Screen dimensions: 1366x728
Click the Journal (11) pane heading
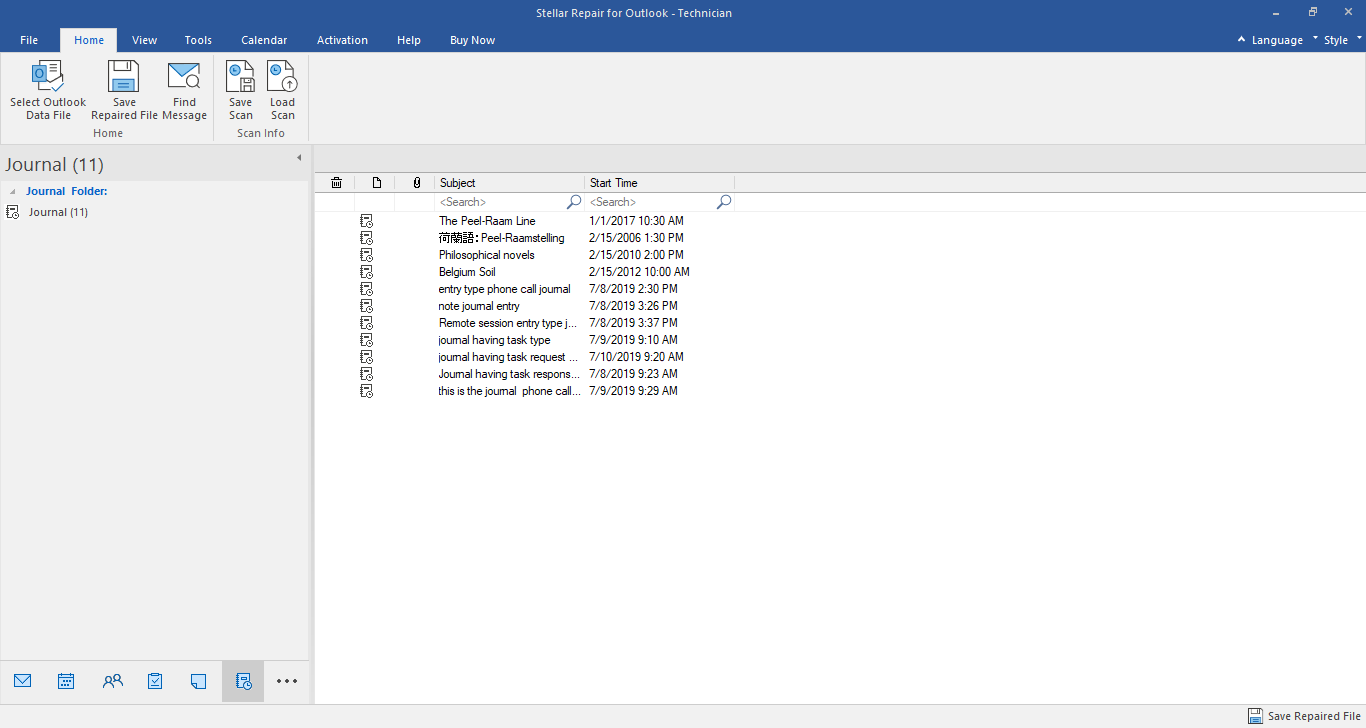click(x=54, y=165)
